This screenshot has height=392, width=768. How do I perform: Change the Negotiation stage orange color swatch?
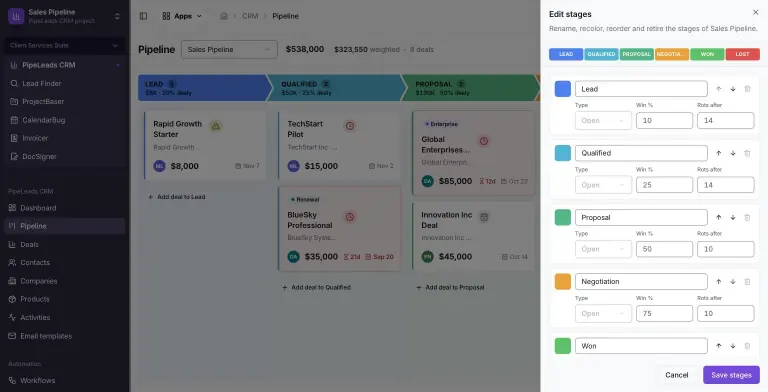pyautogui.click(x=563, y=281)
